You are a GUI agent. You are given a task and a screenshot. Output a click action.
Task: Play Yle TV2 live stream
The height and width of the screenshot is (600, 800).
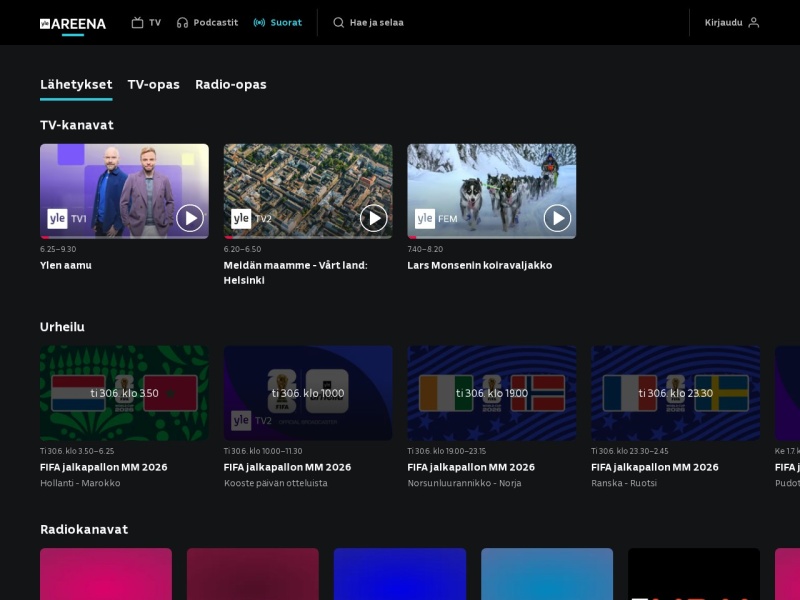tap(373, 218)
